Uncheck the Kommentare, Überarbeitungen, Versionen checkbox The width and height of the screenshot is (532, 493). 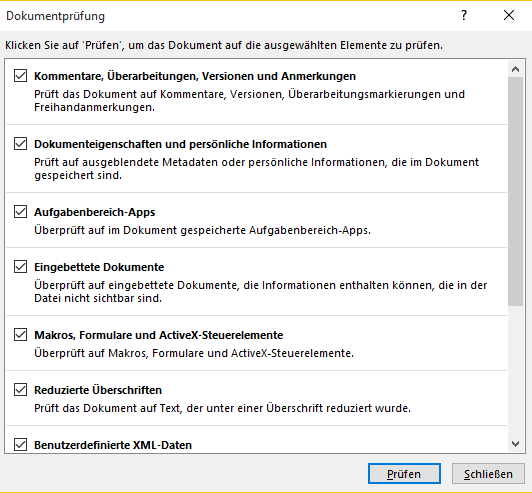point(20,76)
